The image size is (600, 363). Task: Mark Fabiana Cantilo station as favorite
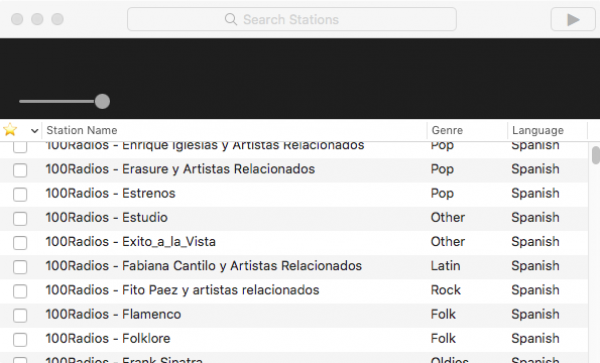click(20, 267)
